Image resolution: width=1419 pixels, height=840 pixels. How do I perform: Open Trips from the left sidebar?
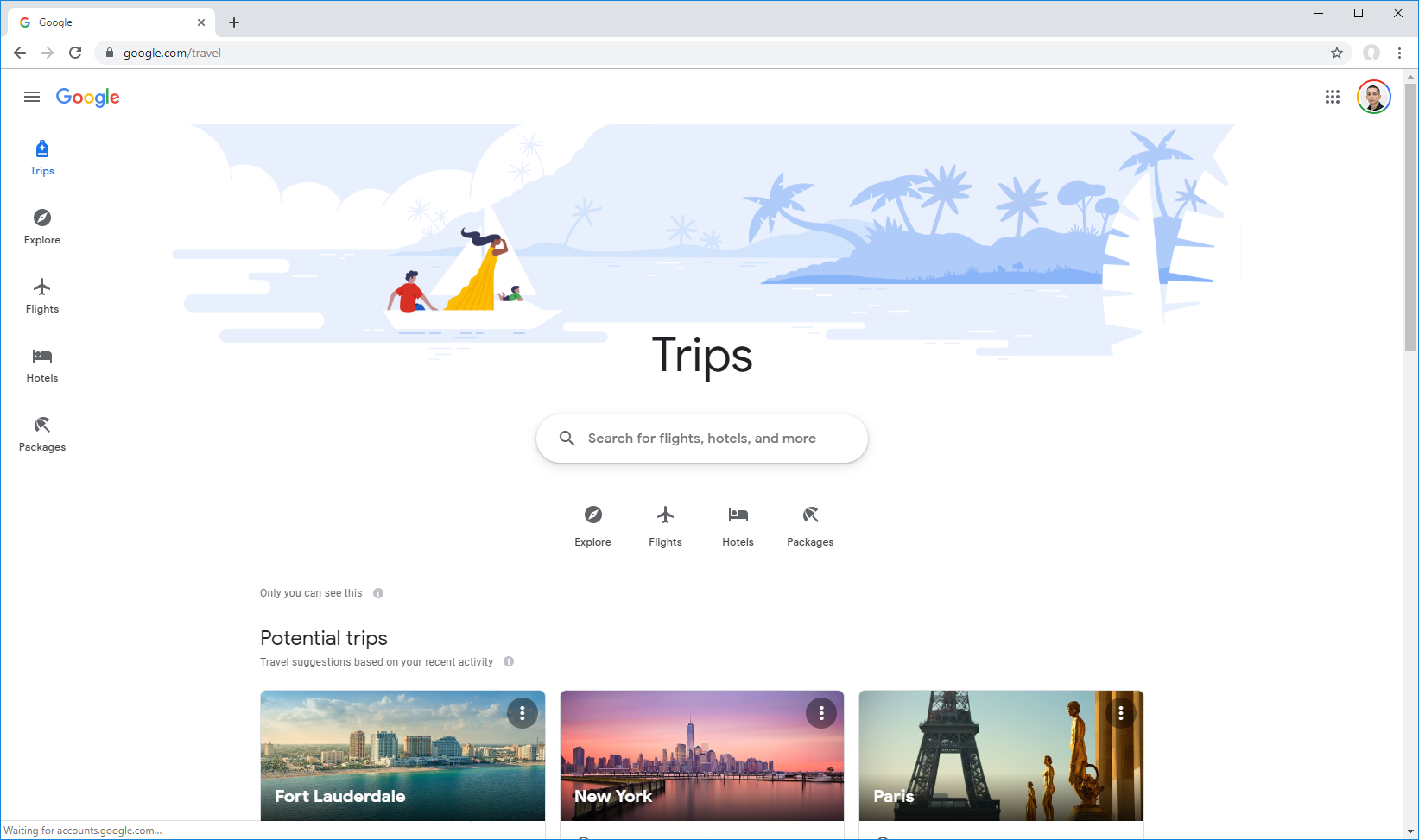(41, 157)
